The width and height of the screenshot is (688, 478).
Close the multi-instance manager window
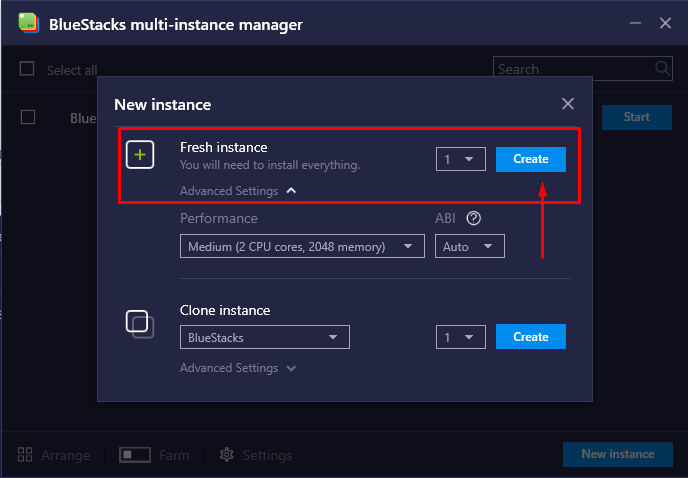point(665,23)
